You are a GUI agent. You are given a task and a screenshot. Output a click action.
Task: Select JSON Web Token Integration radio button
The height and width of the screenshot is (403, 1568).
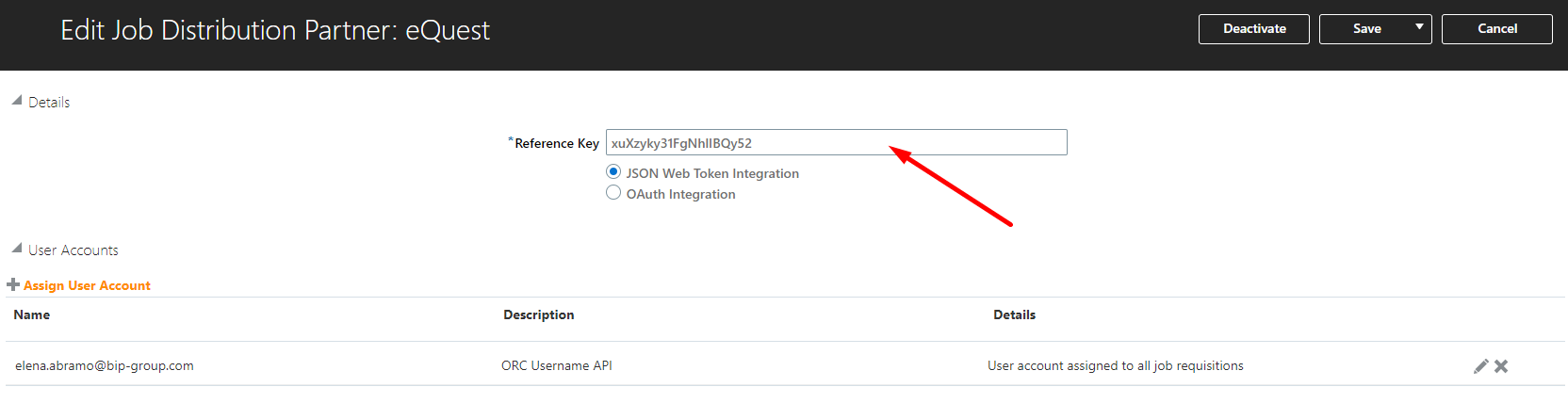613,171
